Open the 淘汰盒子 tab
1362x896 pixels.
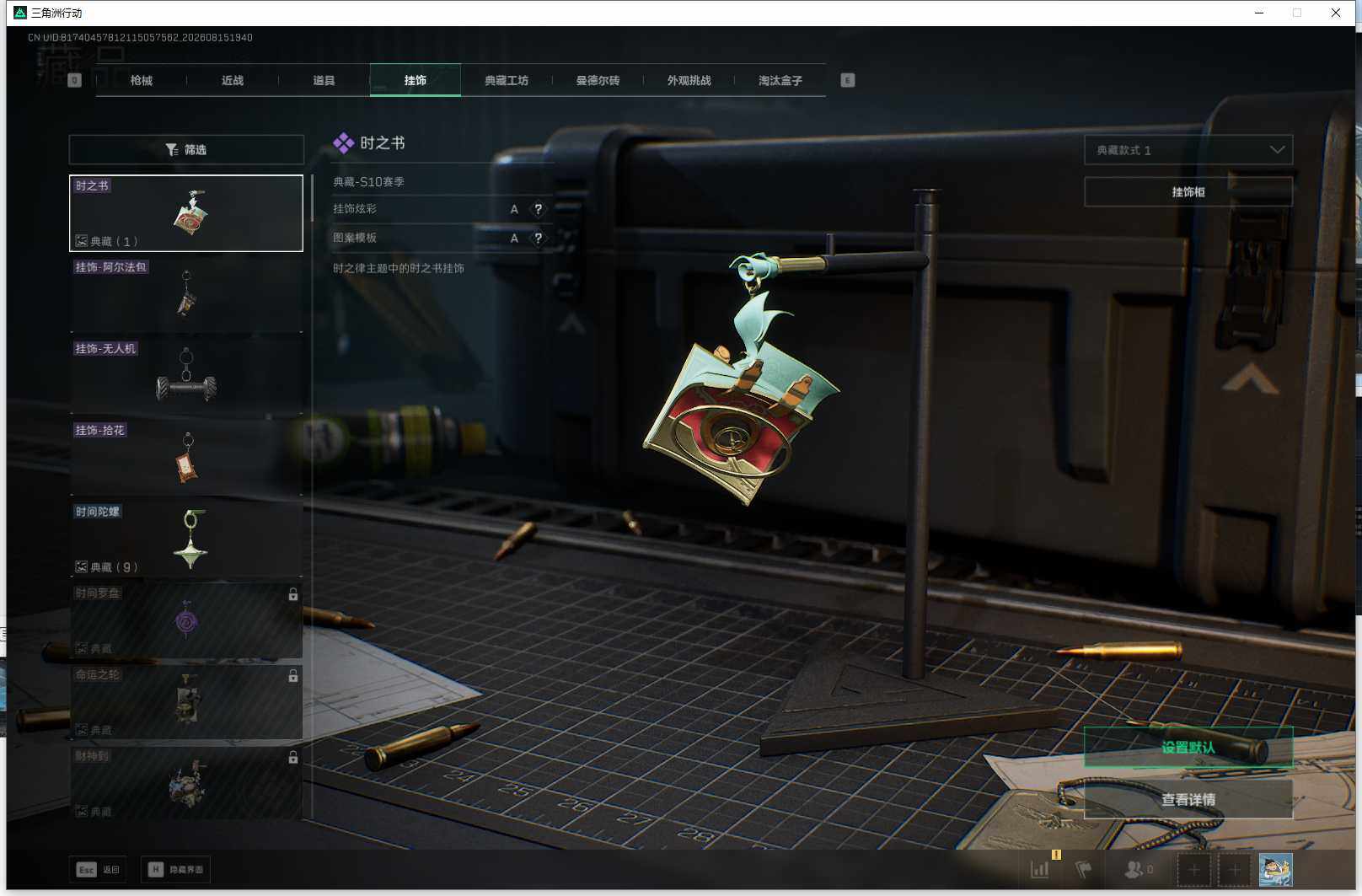[780, 80]
